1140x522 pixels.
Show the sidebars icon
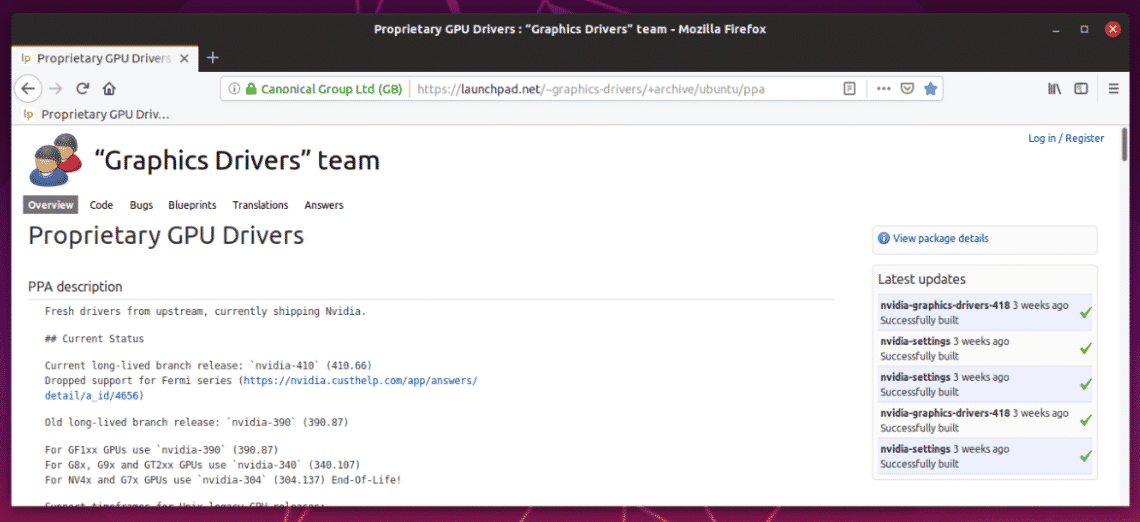(x=1081, y=89)
